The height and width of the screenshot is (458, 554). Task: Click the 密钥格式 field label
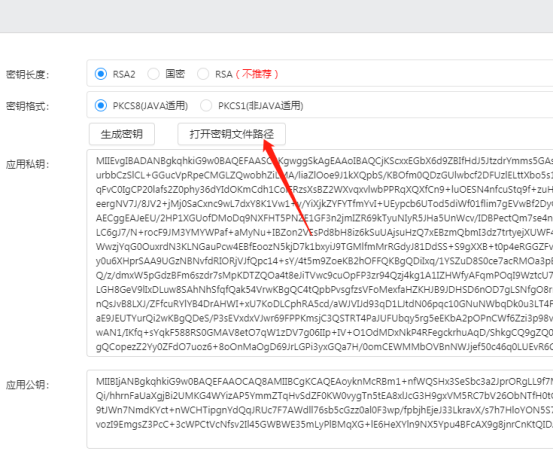(27, 106)
